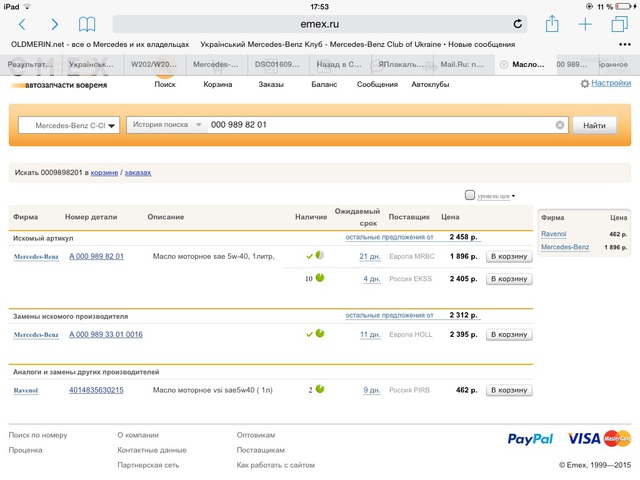Open the Mercedes-Benz C-Cl vehicle dropdown
The image size is (640, 480).
click(69, 125)
